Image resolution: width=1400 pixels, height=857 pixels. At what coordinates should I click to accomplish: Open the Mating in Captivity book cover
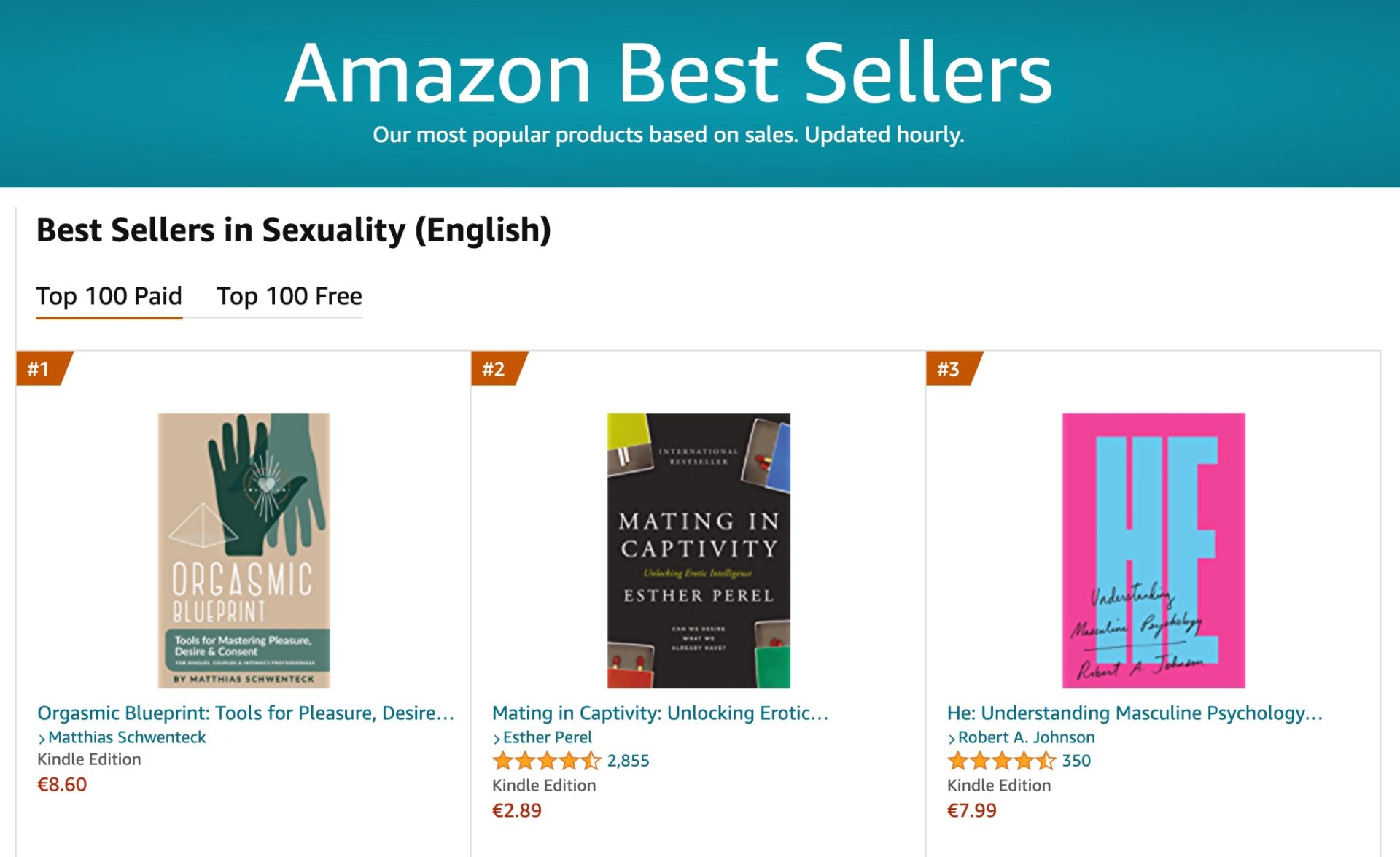pos(699,550)
